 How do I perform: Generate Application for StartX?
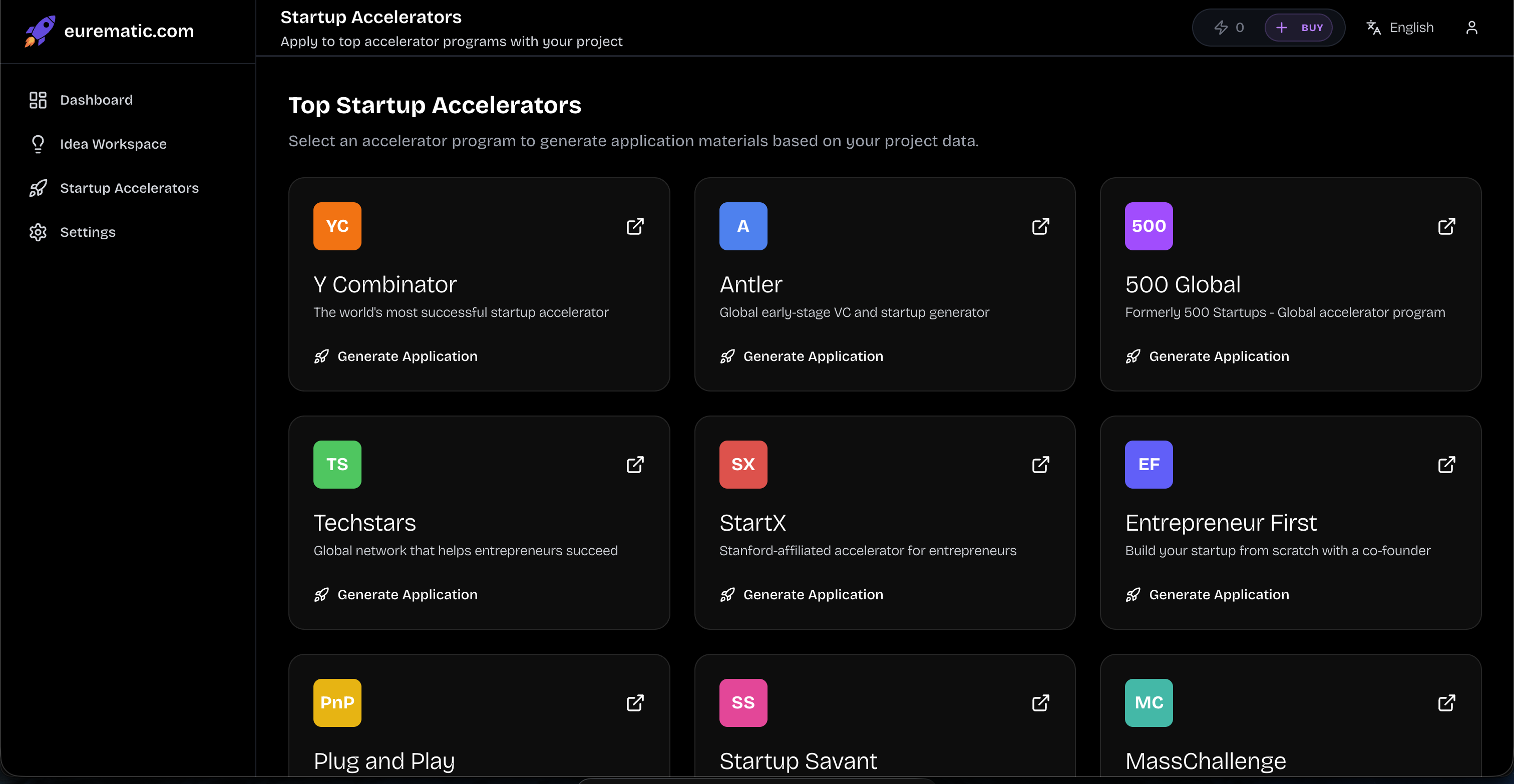(x=813, y=594)
